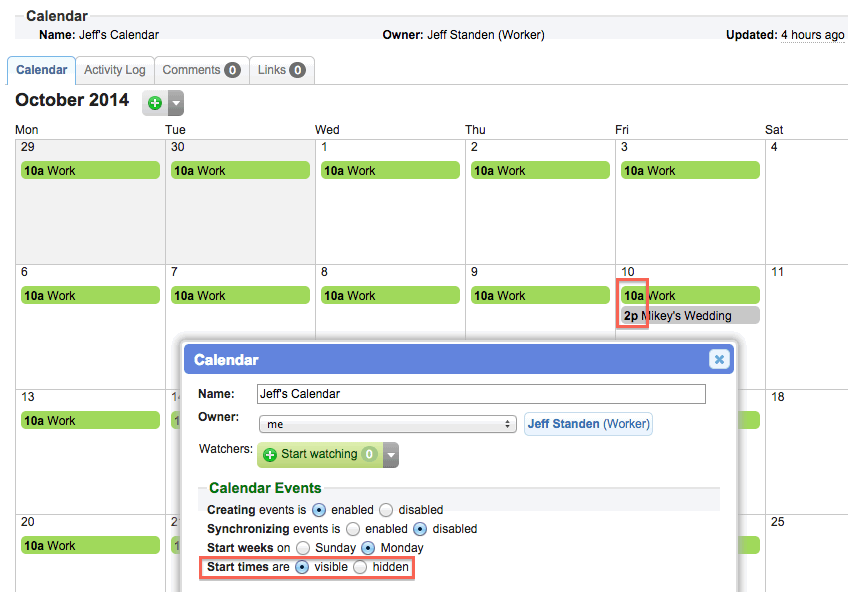Click day number 25 in calendar
Viewport: 848px width, 592px height.
coord(777,522)
